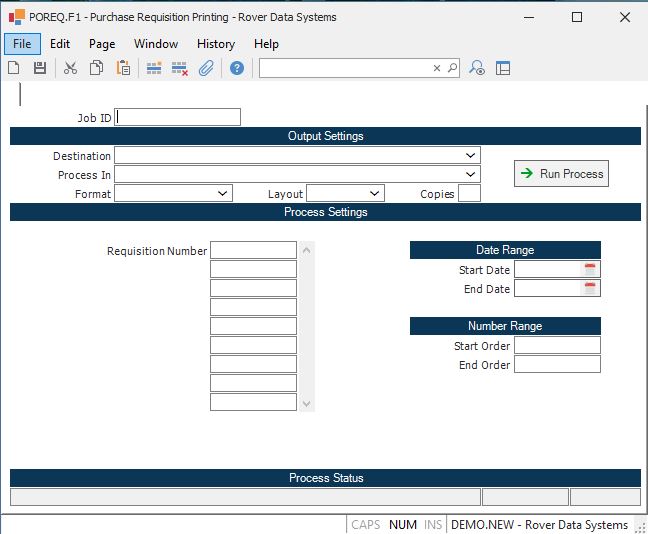The width and height of the screenshot is (648, 534).
Task: Click the delete row icon with red X
Action: tap(180, 68)
